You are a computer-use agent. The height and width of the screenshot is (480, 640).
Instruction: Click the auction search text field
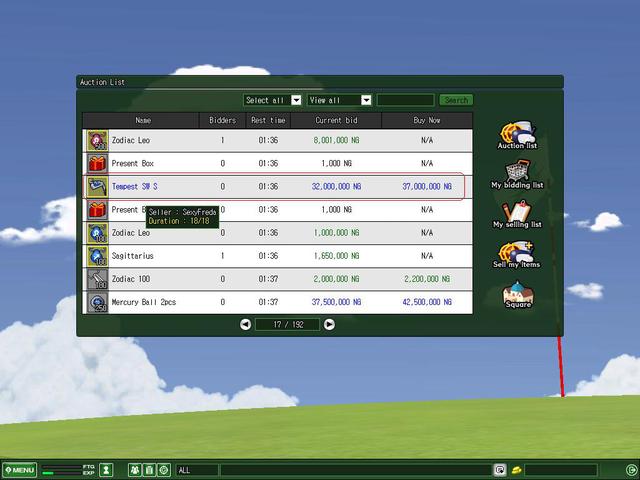click(406, 100)
